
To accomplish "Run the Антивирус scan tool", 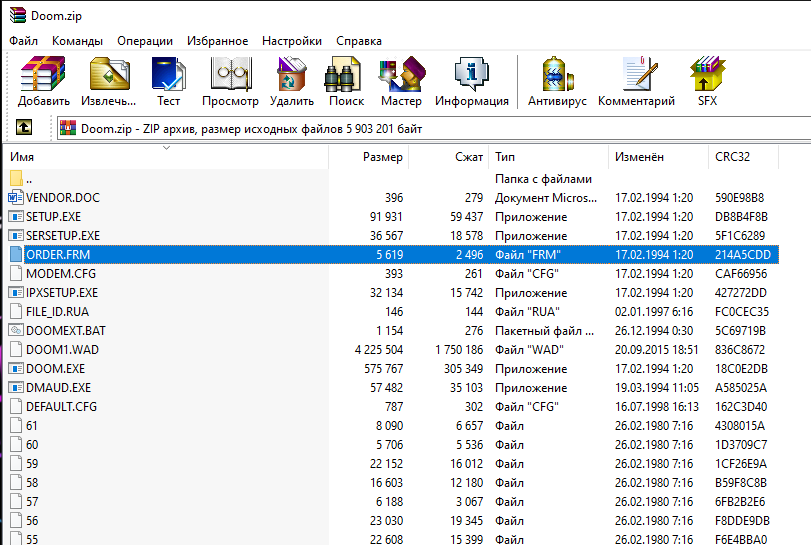I will click(558, 78).
